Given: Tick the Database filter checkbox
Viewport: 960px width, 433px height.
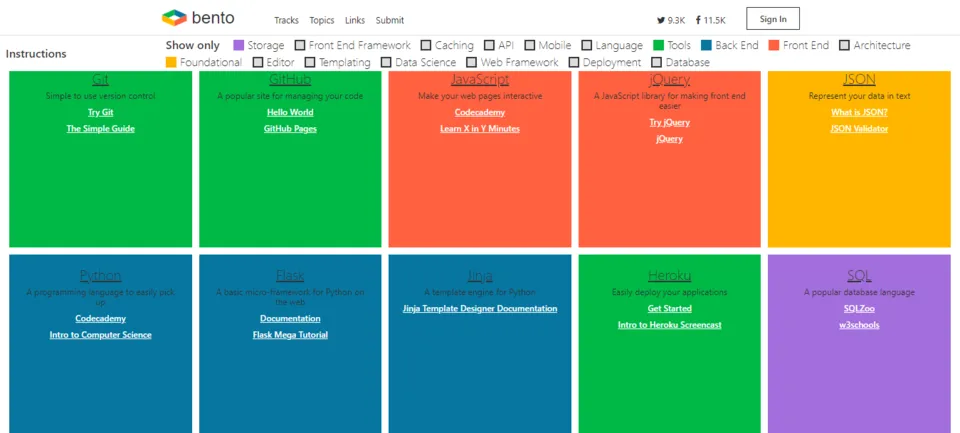Looking at the screenshot, I should [x=657, y=62].
